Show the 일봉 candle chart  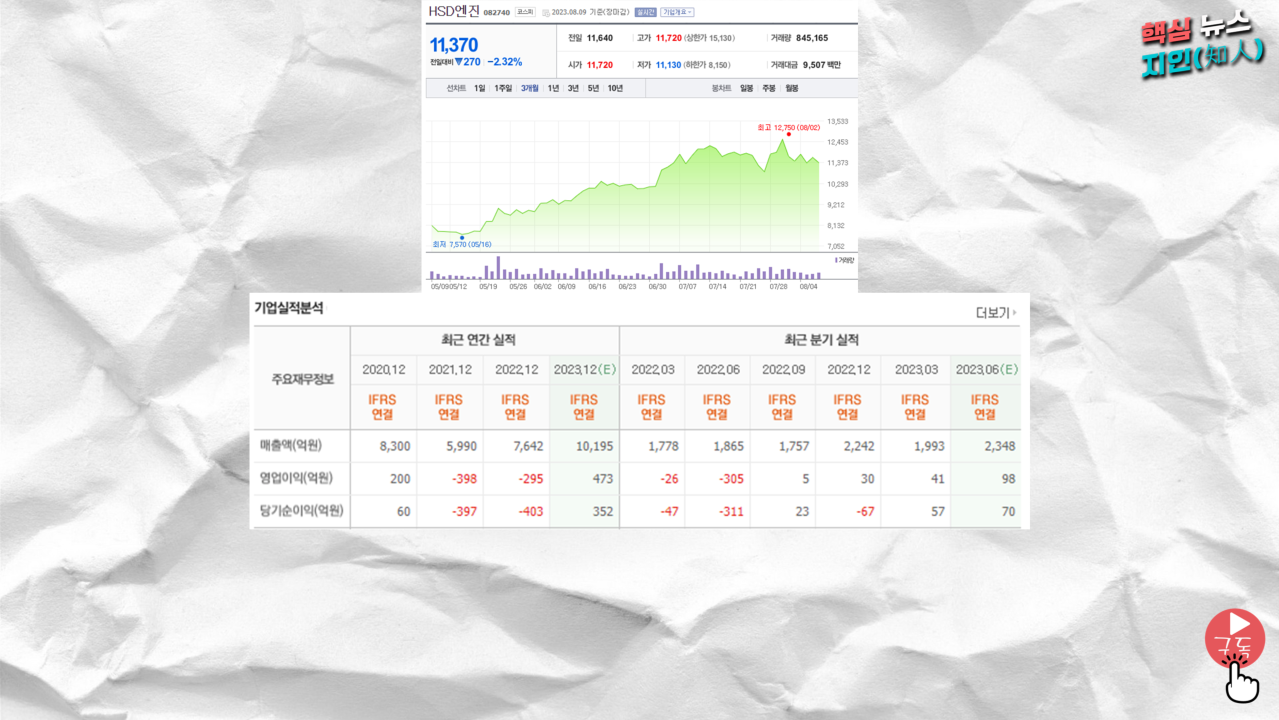point(746,88)
